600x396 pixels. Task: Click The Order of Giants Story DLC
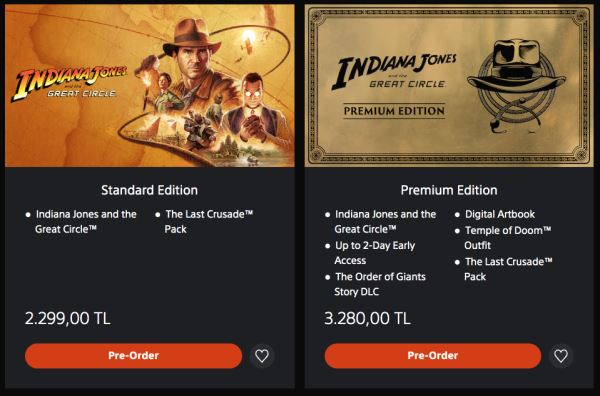pyautogui.click(x=380, y=284)
